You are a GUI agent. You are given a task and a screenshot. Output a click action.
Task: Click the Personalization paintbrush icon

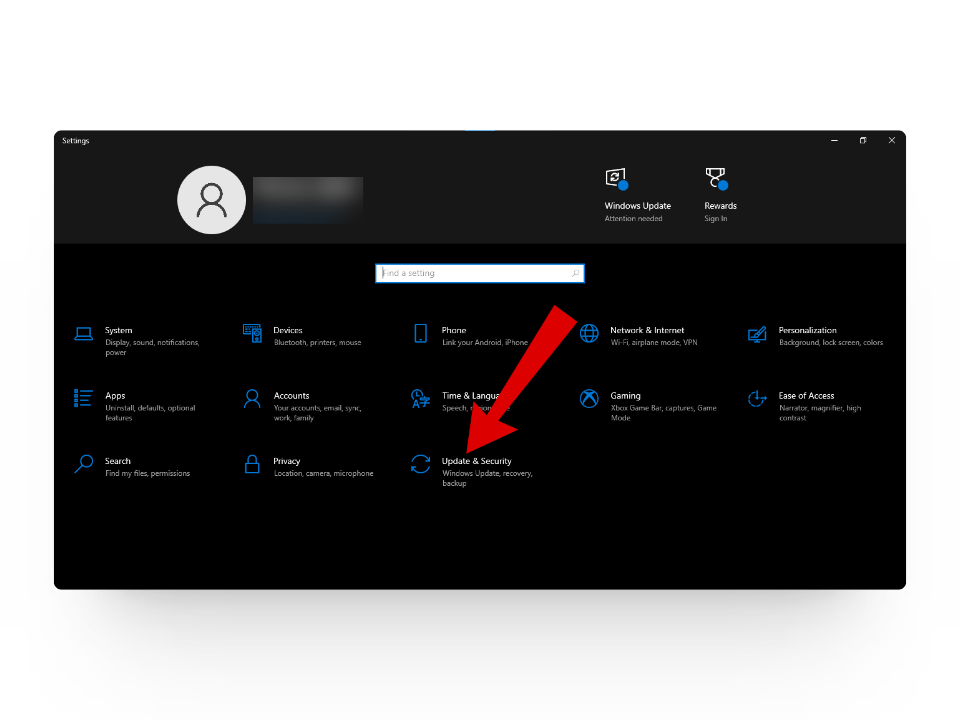pos(757,334)
